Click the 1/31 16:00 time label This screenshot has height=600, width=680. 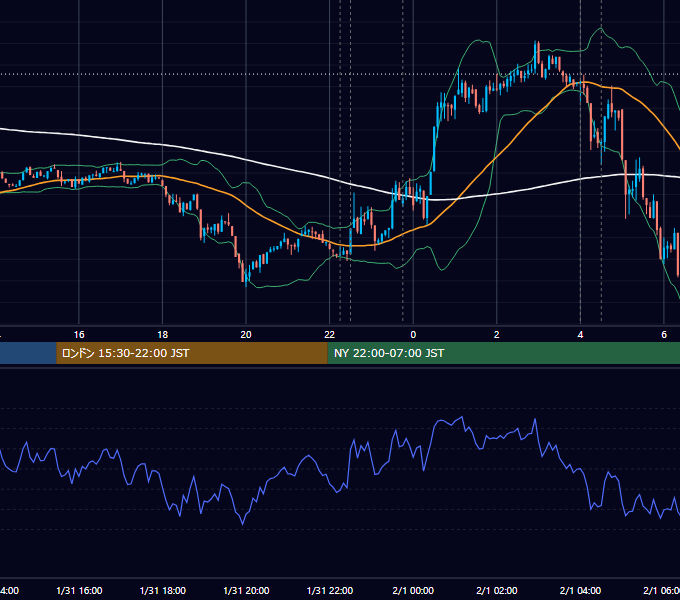pos(79,590)
